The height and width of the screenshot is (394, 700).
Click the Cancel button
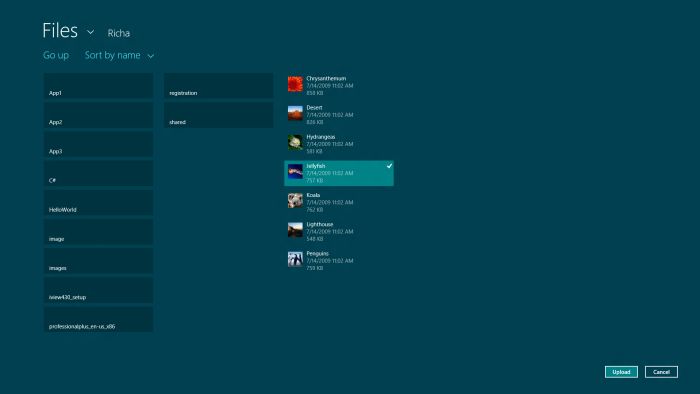[661, 372]
